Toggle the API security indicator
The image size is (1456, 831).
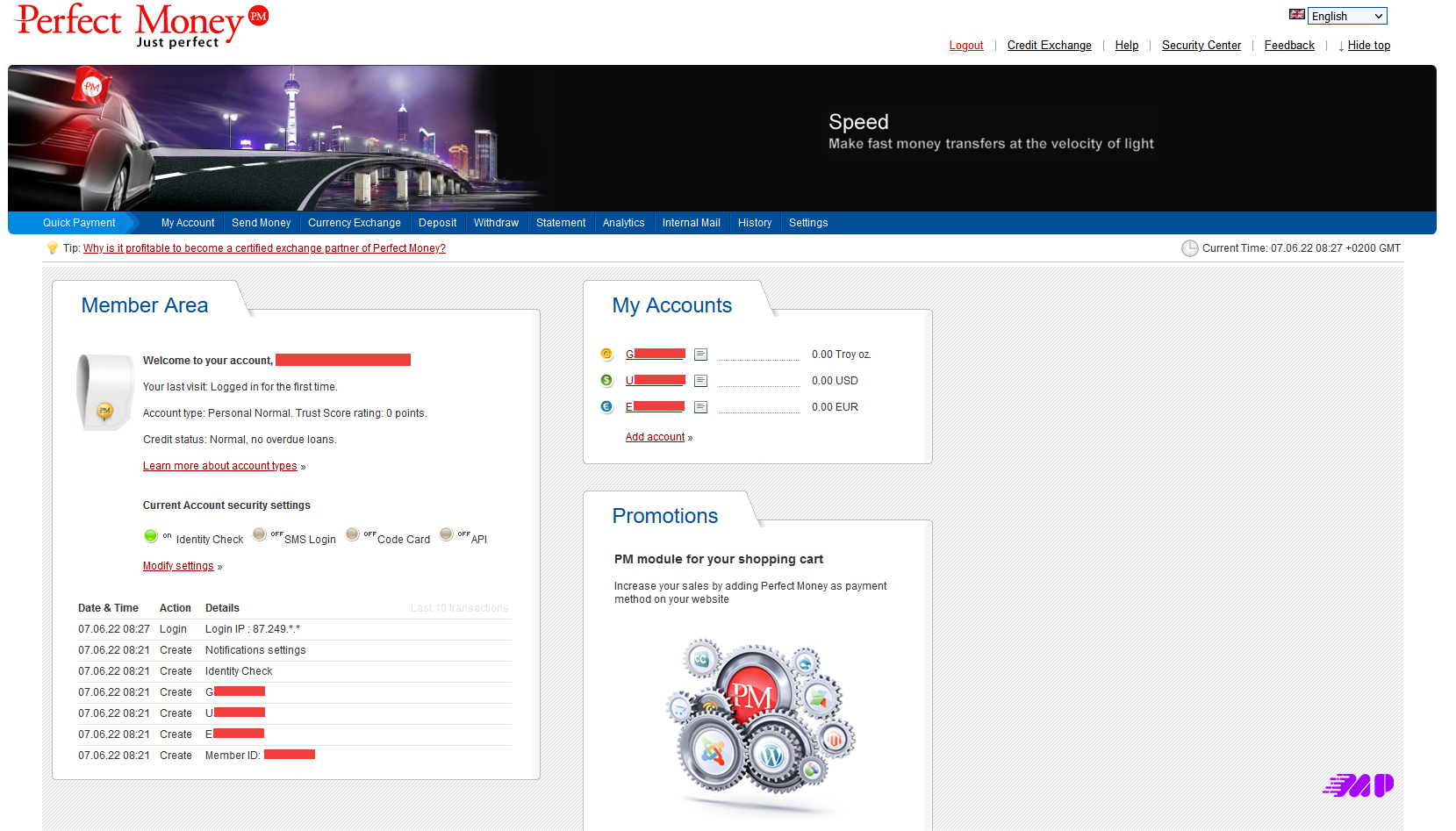click(x=447, y=534)
